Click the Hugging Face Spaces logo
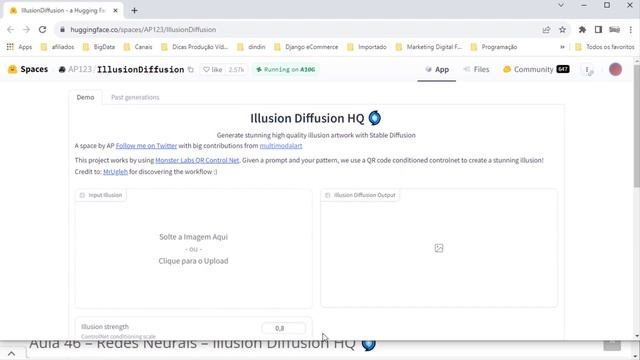This screenshot has width=640, height=360. [x=28, y=69]
